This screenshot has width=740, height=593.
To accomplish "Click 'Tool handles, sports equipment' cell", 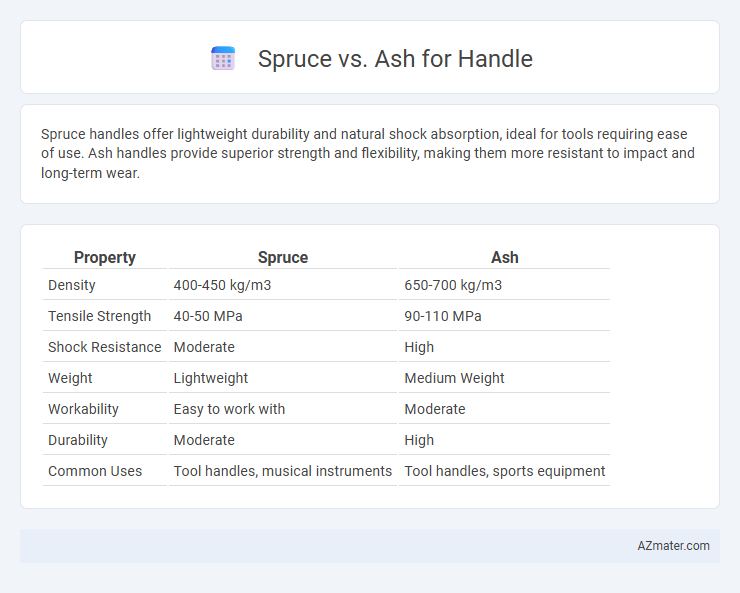I will (505, 471).
